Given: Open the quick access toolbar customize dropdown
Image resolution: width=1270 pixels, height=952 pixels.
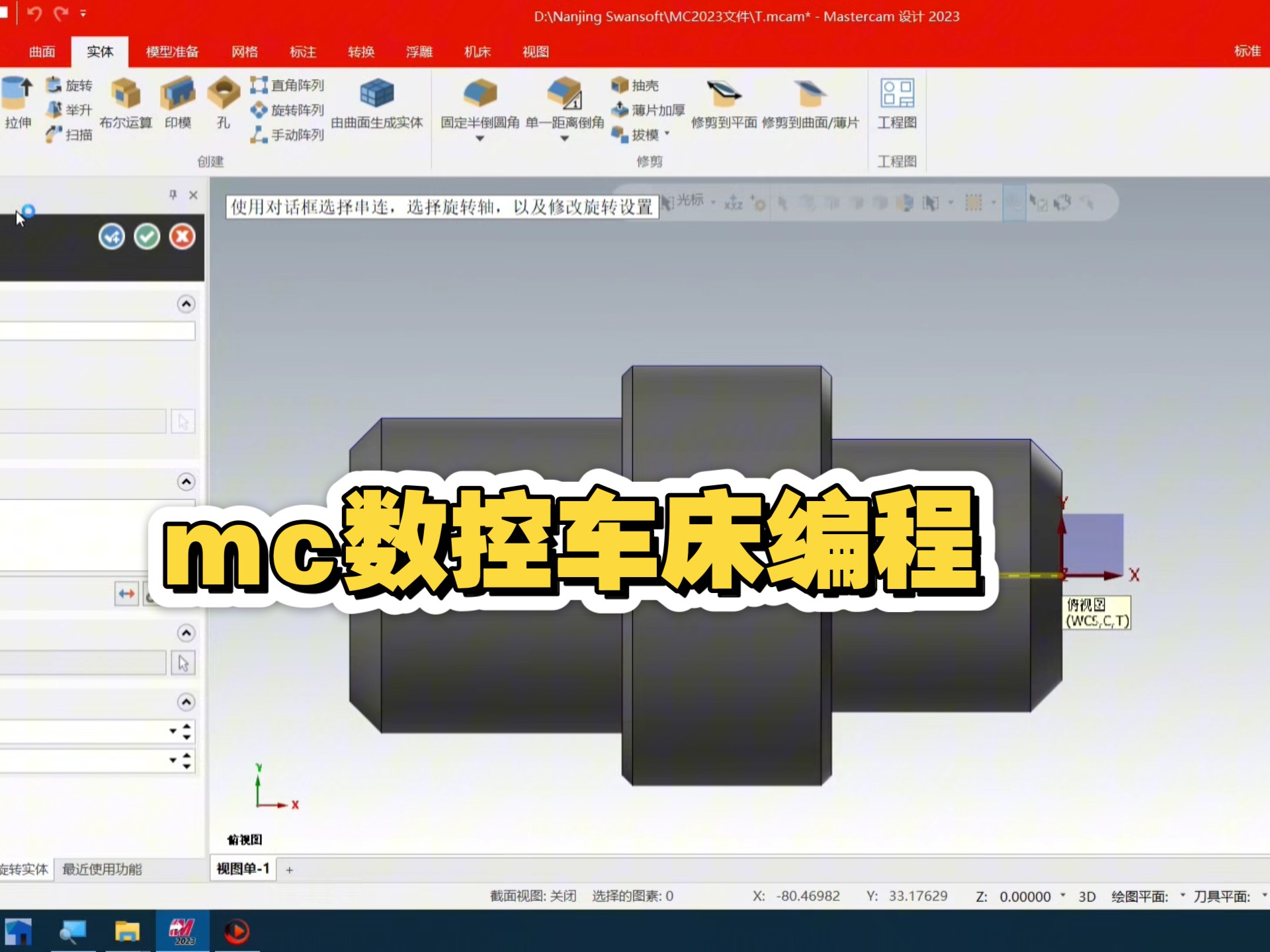Looking at the screenshot, I should (x=83, y=13).
